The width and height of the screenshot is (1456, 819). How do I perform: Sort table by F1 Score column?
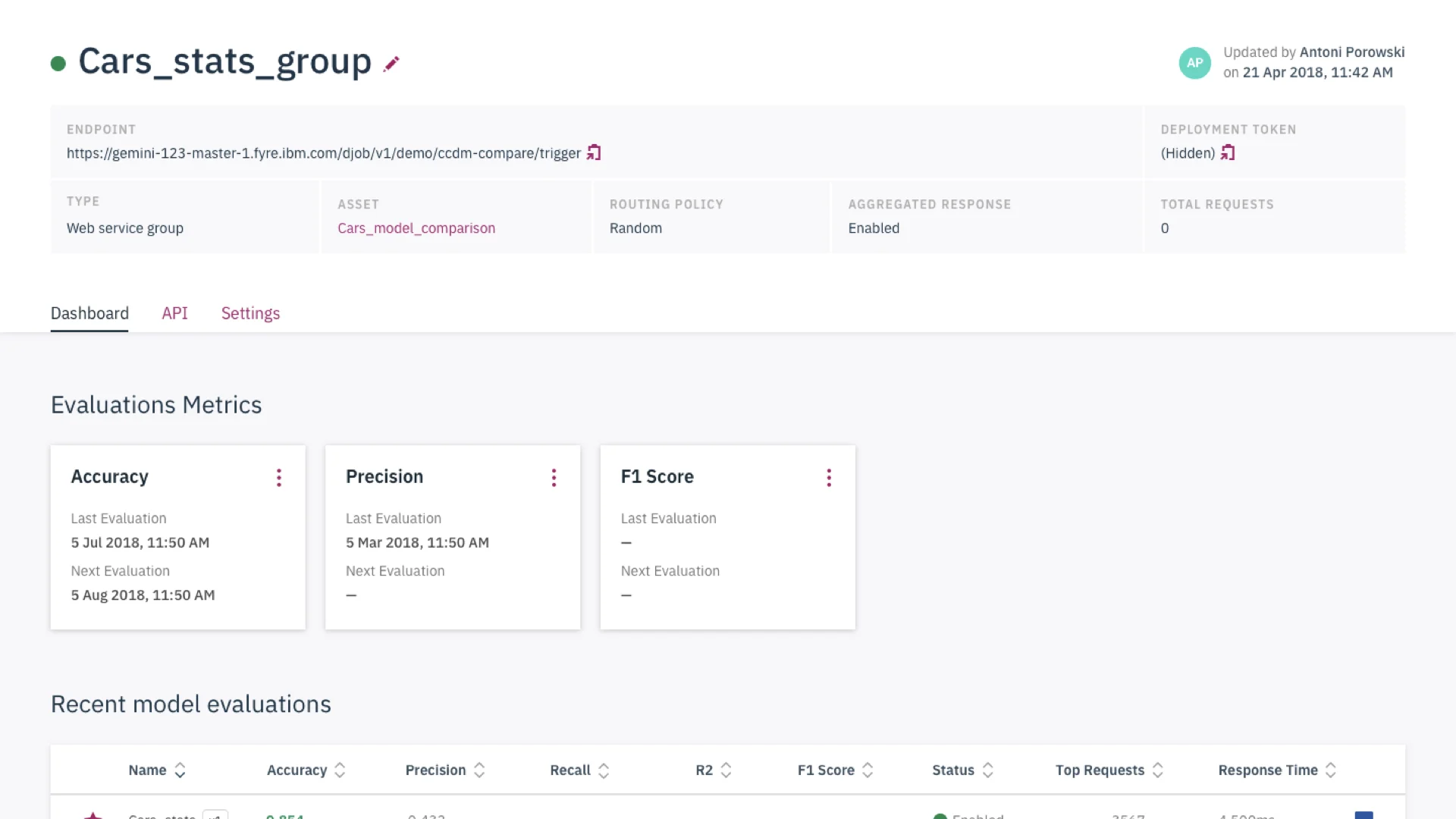click(868, 770)
